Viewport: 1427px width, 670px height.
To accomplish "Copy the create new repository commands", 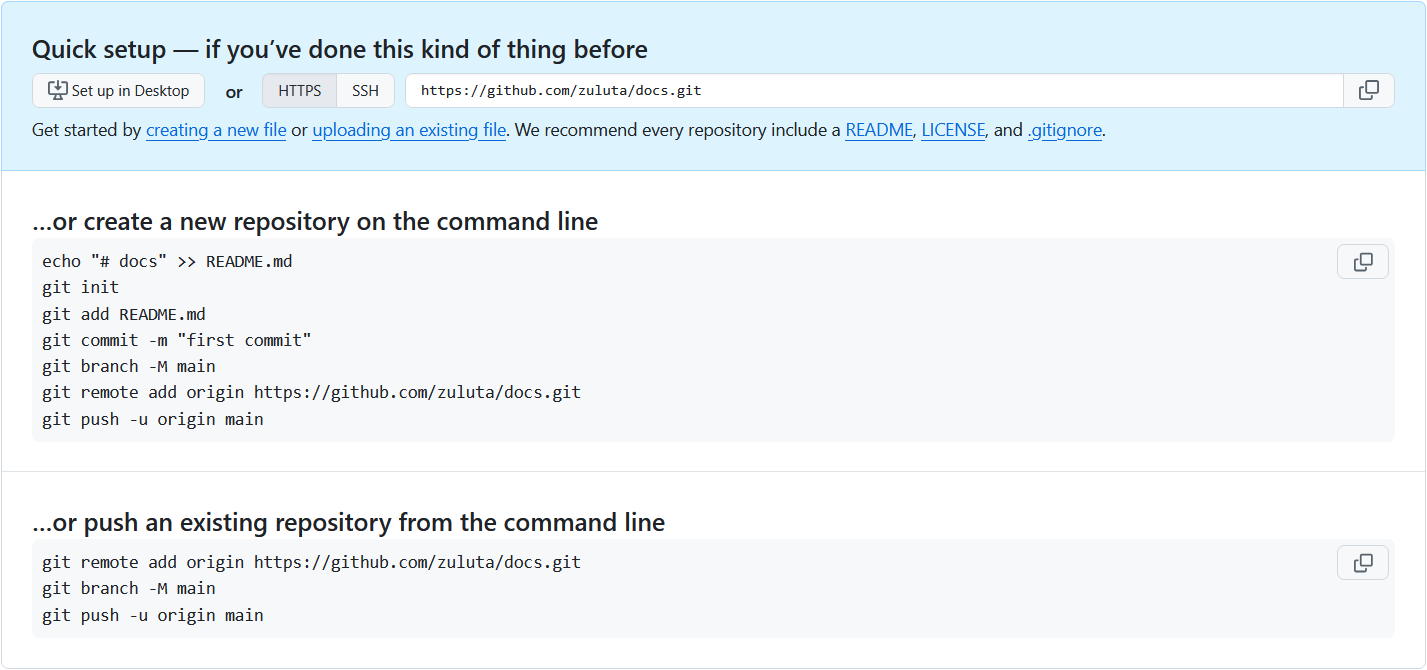I will click(x=1362, y=262).
